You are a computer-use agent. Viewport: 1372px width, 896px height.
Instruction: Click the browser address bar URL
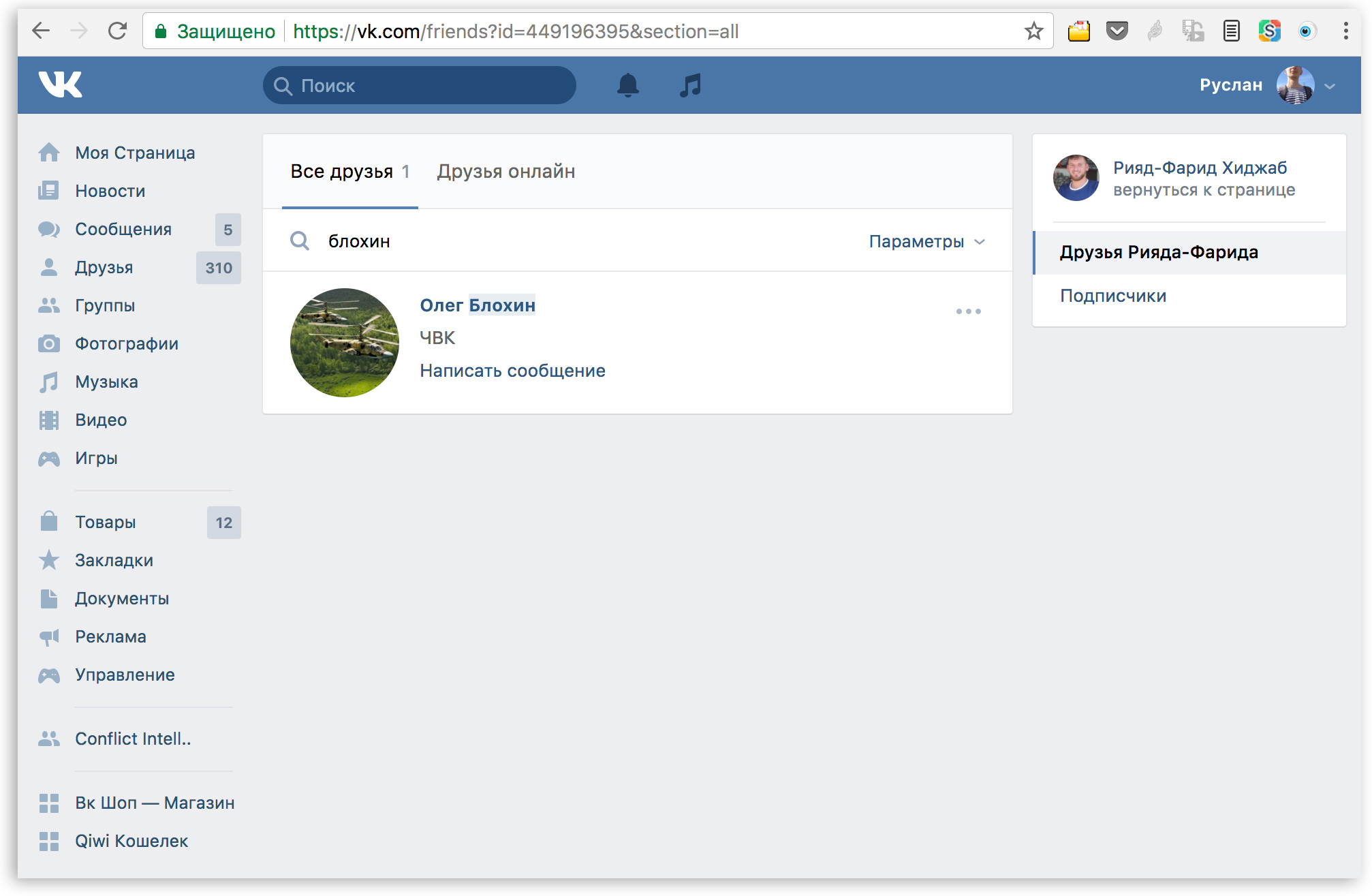(516, 31)
